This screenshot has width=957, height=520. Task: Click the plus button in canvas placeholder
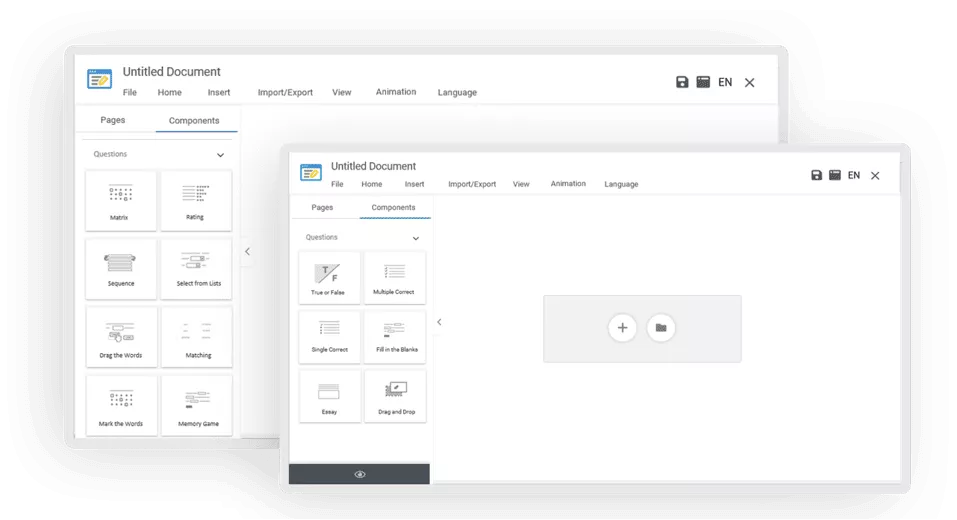pyautogui.click(x=622, y=328)
